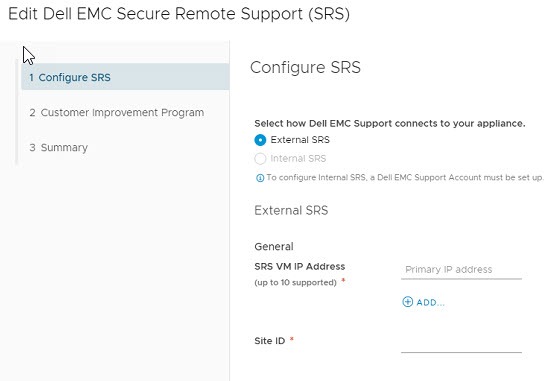Focus the Site ID input field
555x381 pixels.
(461, 343)
